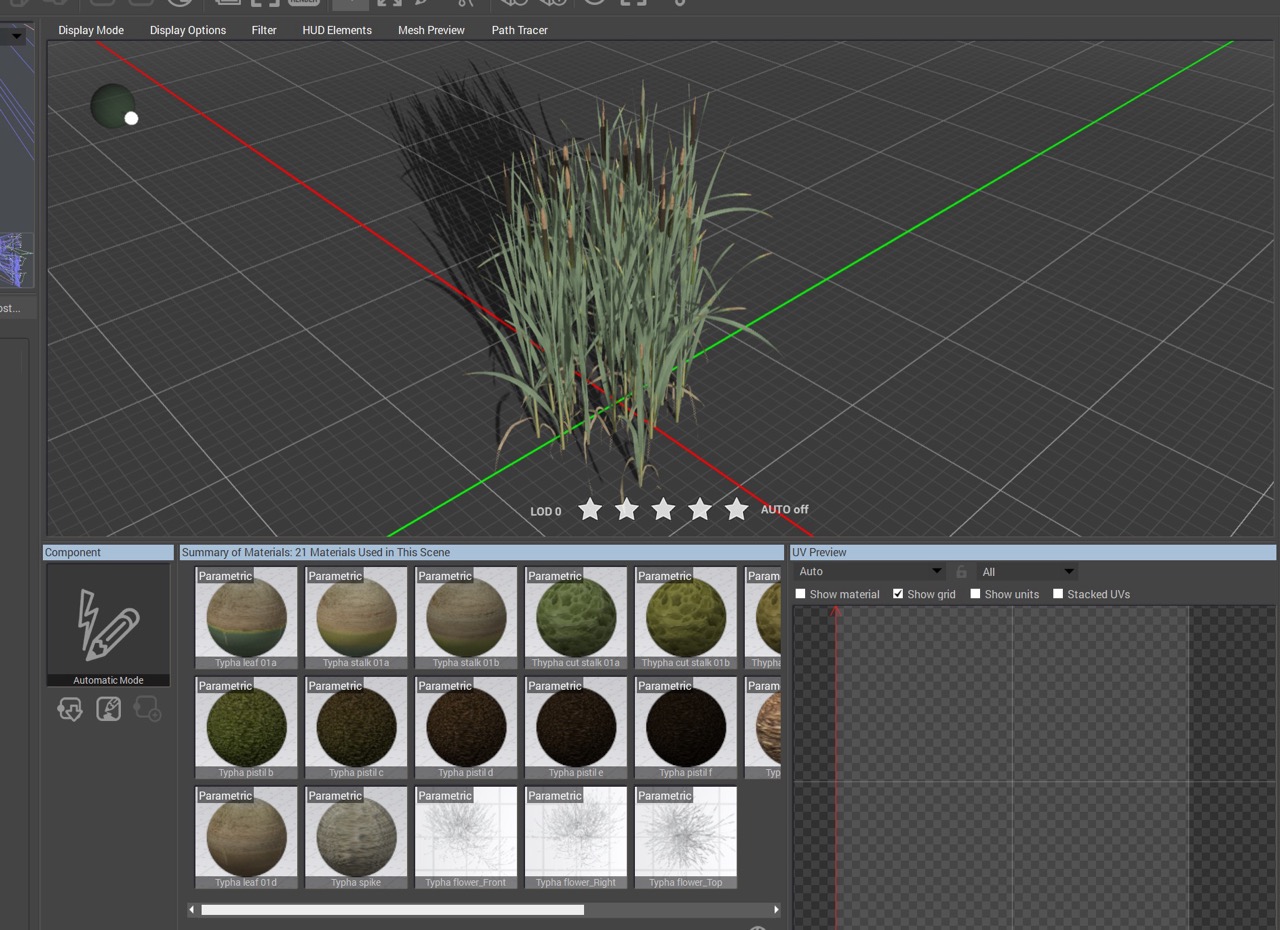This screenshot has height=930, width=1280.
Task: Click the materials scrollbar left arrow
Action: pyautogui.click(x=191, y=910)
